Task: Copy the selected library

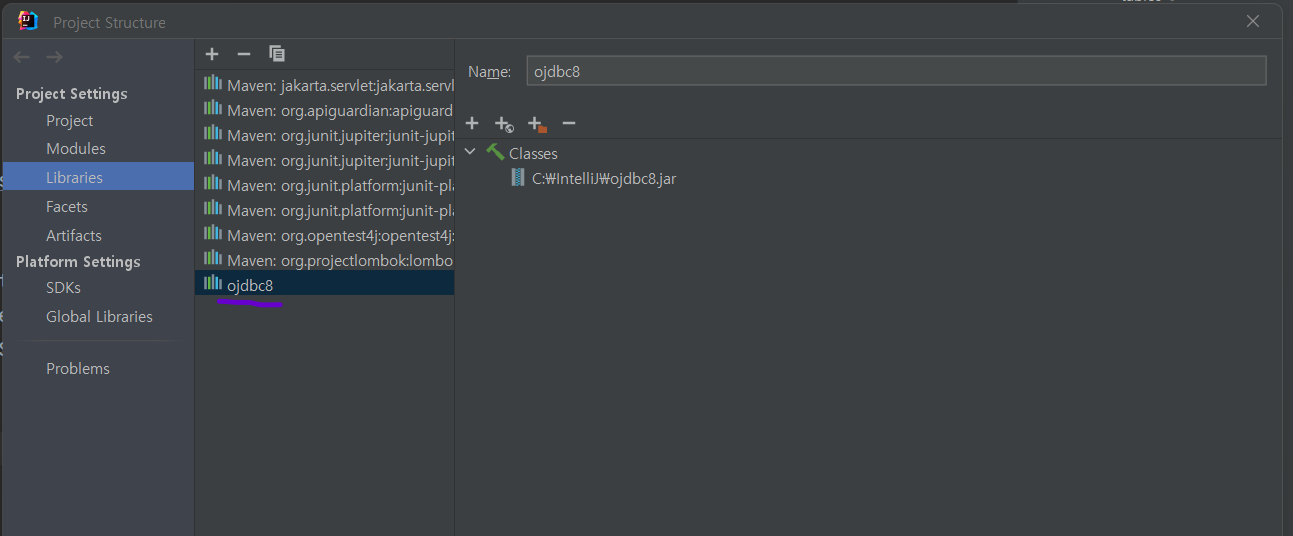Action: pos(277,54)
